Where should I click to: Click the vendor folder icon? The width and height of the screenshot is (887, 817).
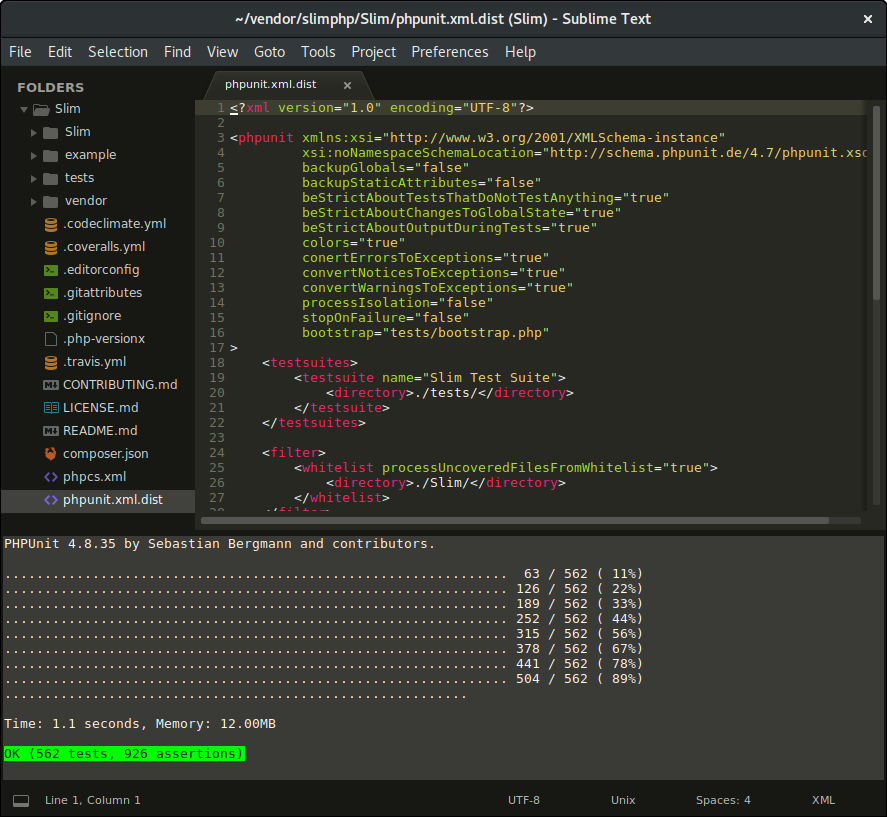click(x=51, y=201)
